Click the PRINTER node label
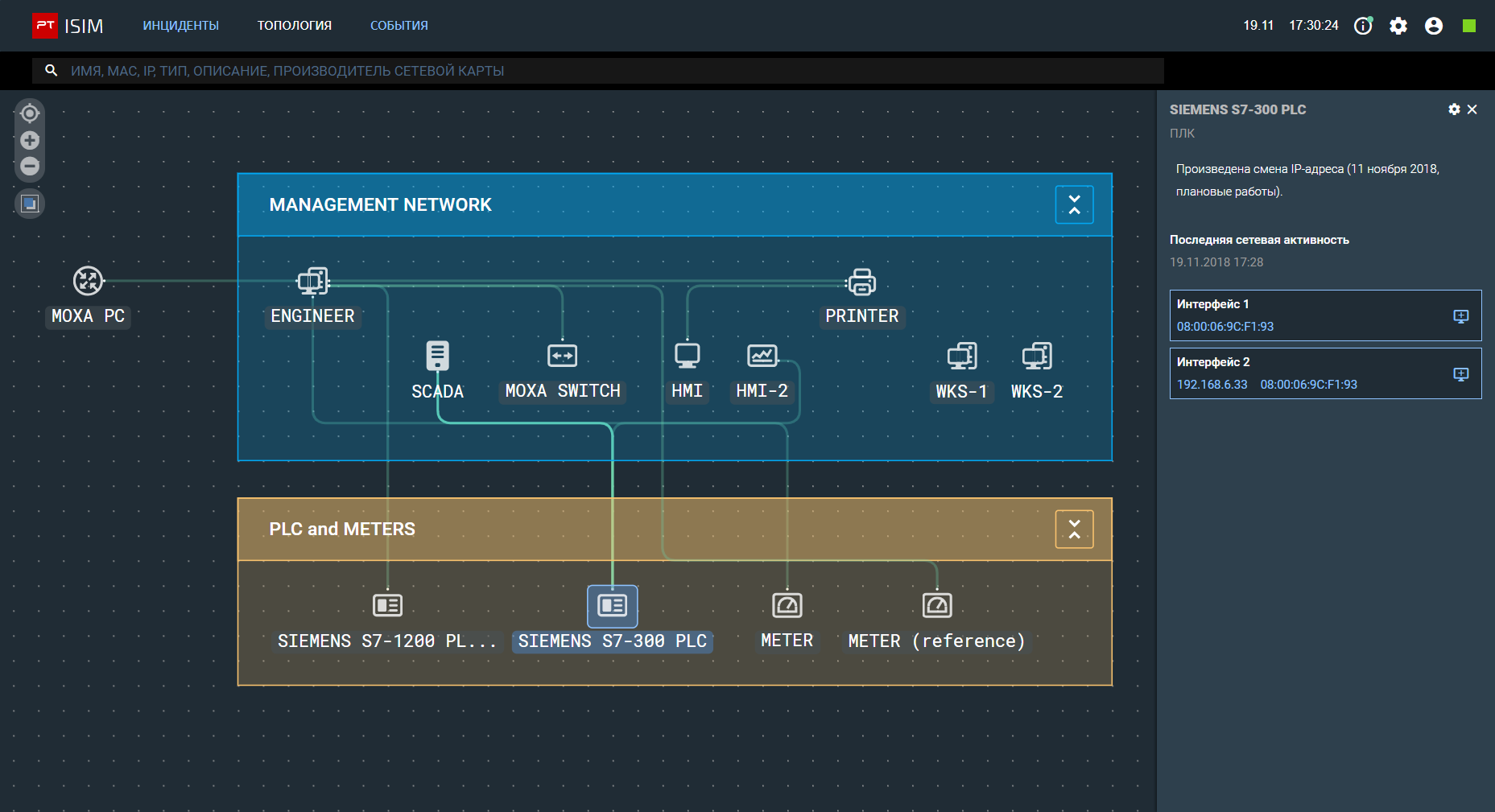This screenshot has height=812, width=1495. click(862, 316)
